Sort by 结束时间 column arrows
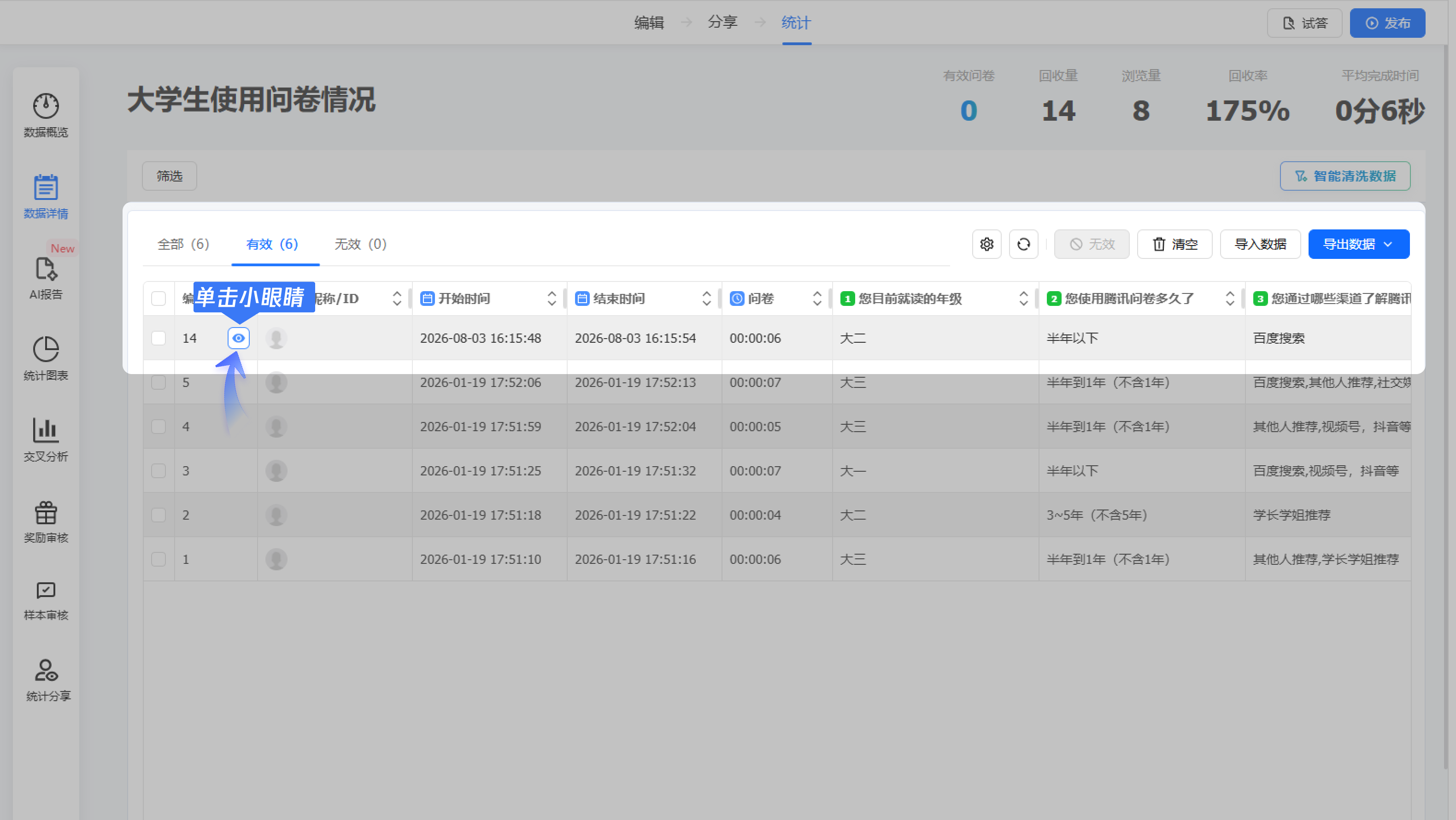1456x820 pixels. tap(706, 299)
